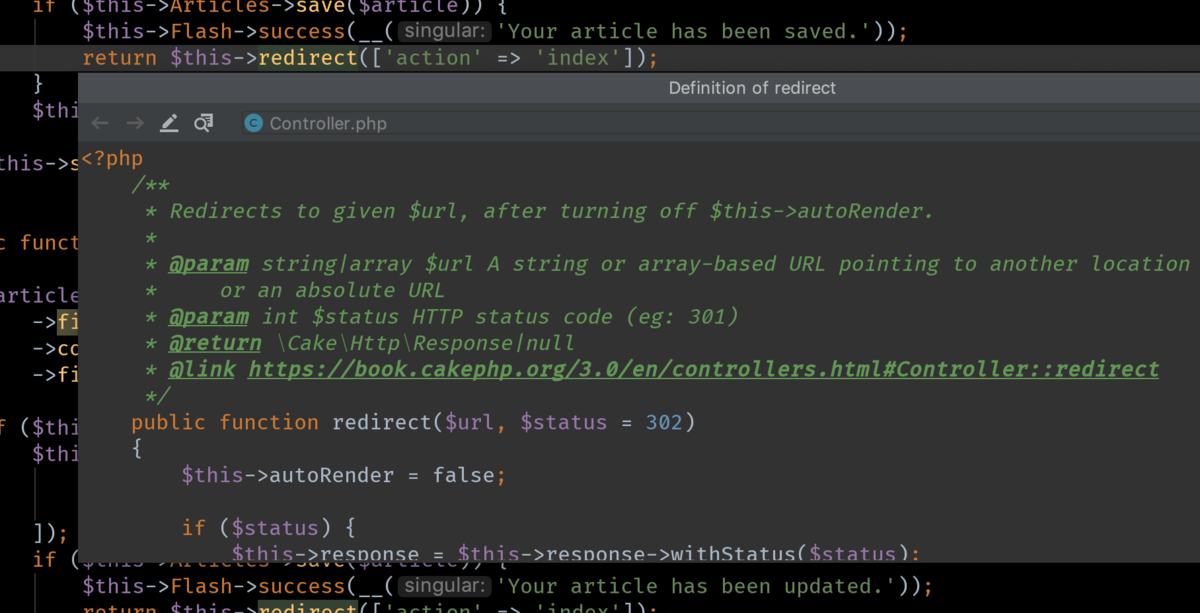Click the highlighted redirect call after 'has been saved'

308,58
